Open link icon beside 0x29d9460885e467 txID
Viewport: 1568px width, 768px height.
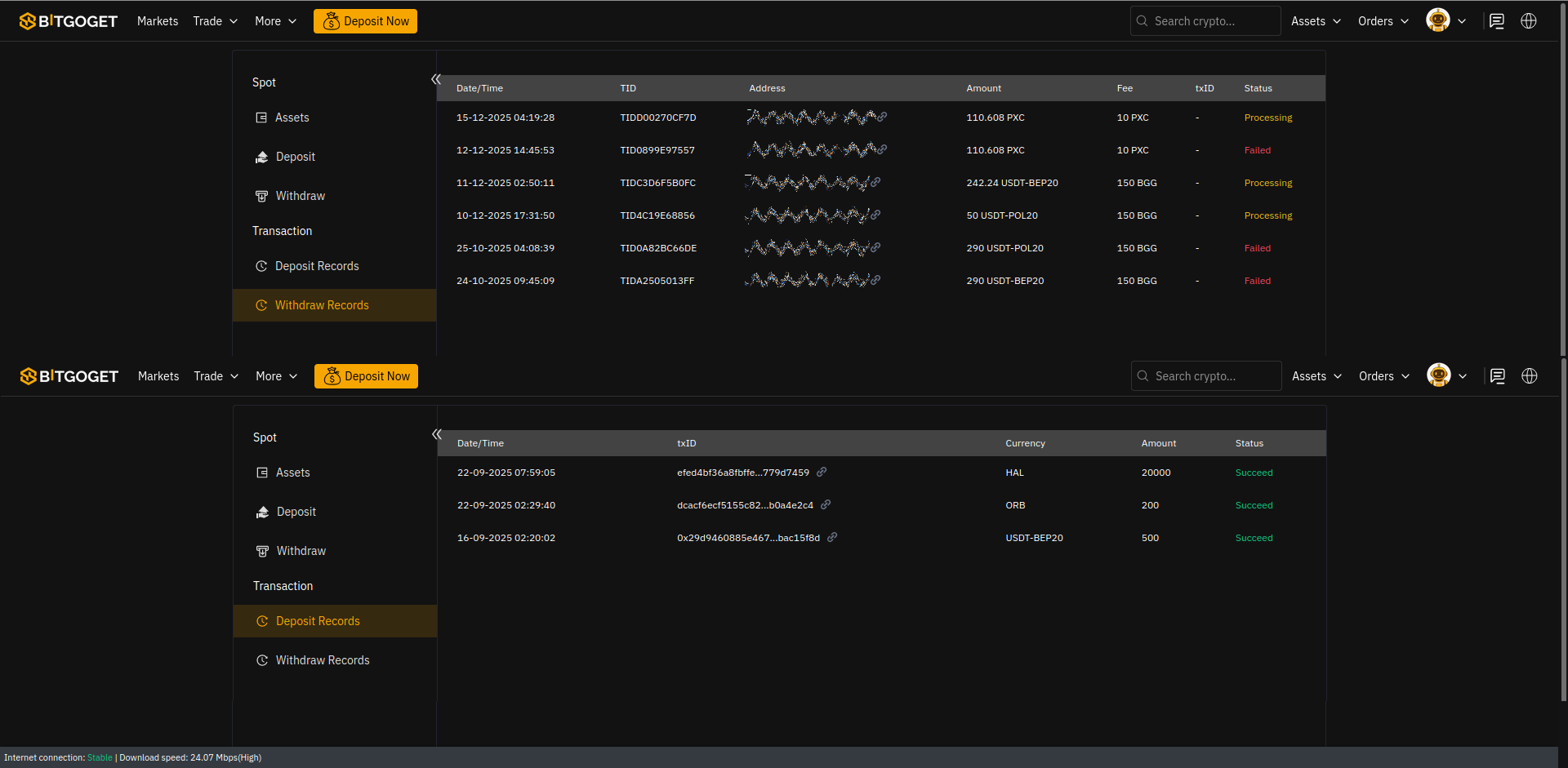tap(832, 537)
